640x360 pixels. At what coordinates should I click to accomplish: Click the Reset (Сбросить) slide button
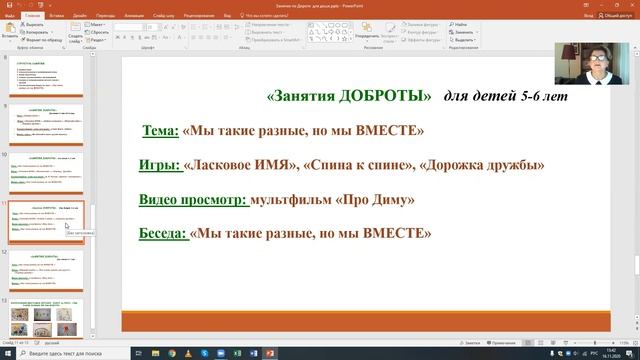click(x=97, y=32)
